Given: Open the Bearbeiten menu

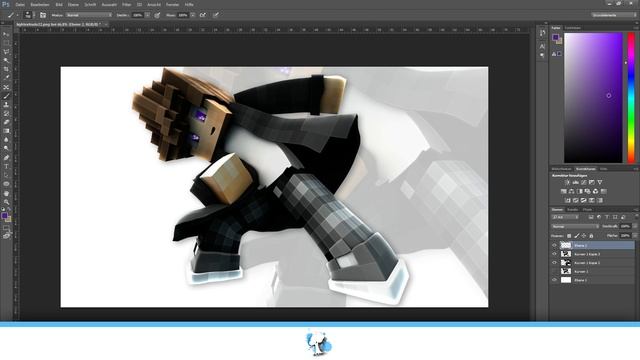Looking at the screenshot, I should tap(40, 4).
